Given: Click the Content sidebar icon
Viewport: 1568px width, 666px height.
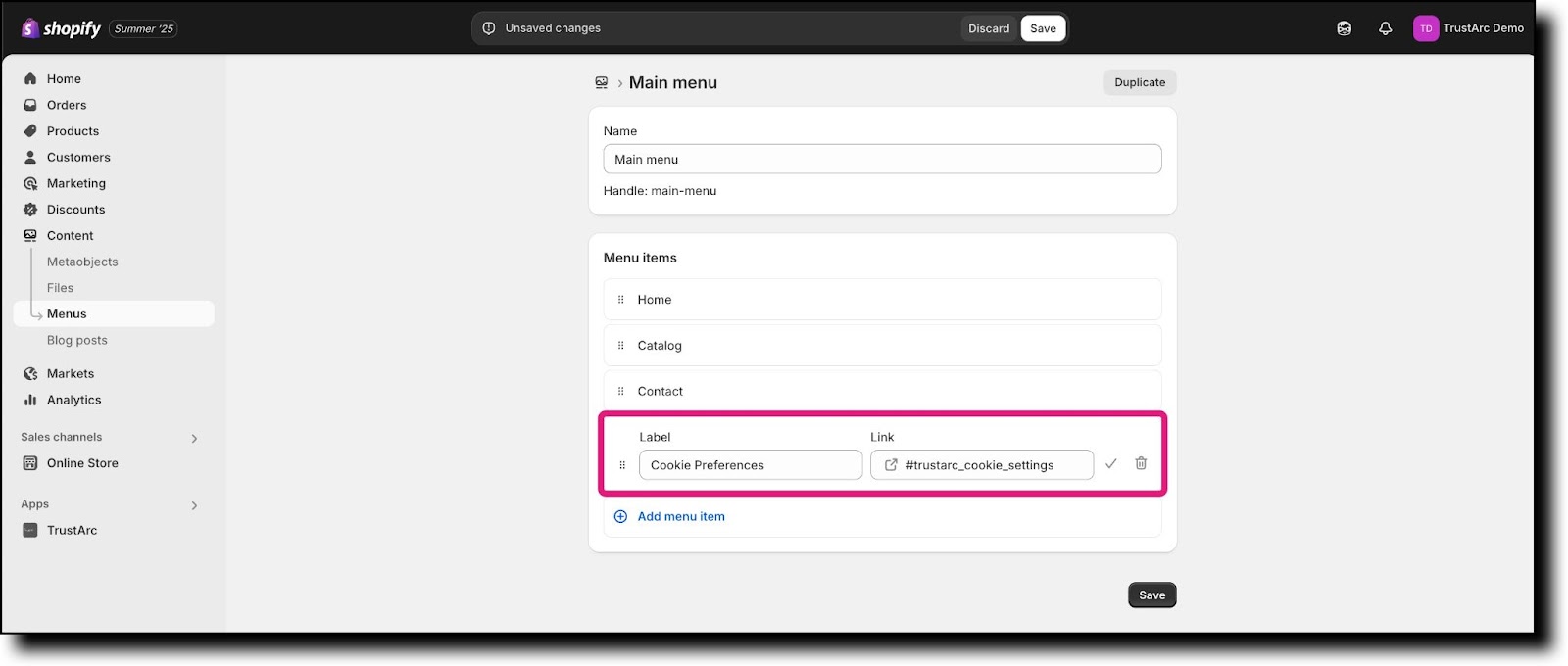Looking at the screenshot, I should click(x=30, y=235).
